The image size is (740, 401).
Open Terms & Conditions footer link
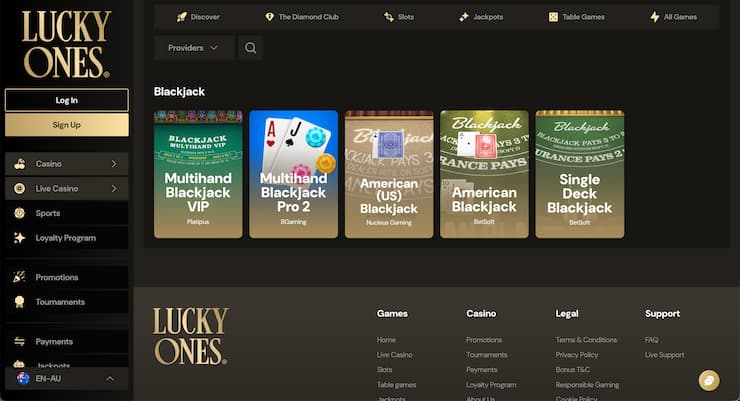[586, 340]
